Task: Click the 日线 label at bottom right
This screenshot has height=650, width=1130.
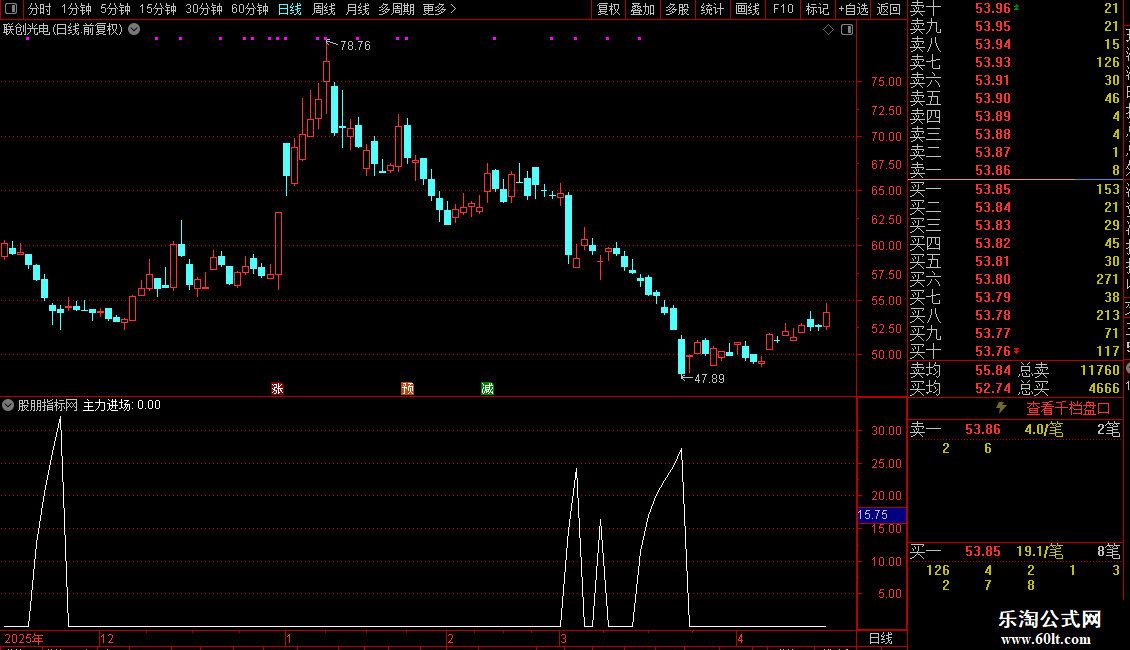Action: (x=881, y=638)
